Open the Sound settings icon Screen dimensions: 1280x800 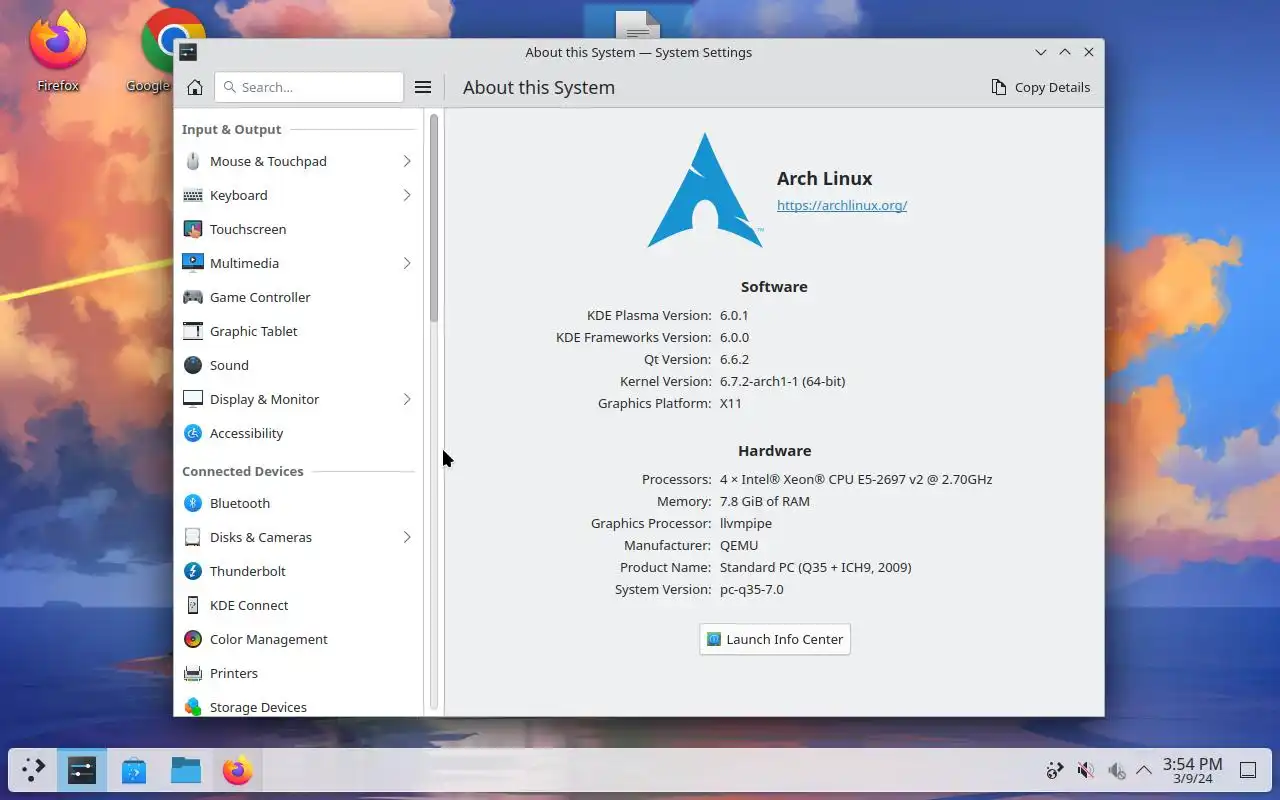[x=193, y=365]
